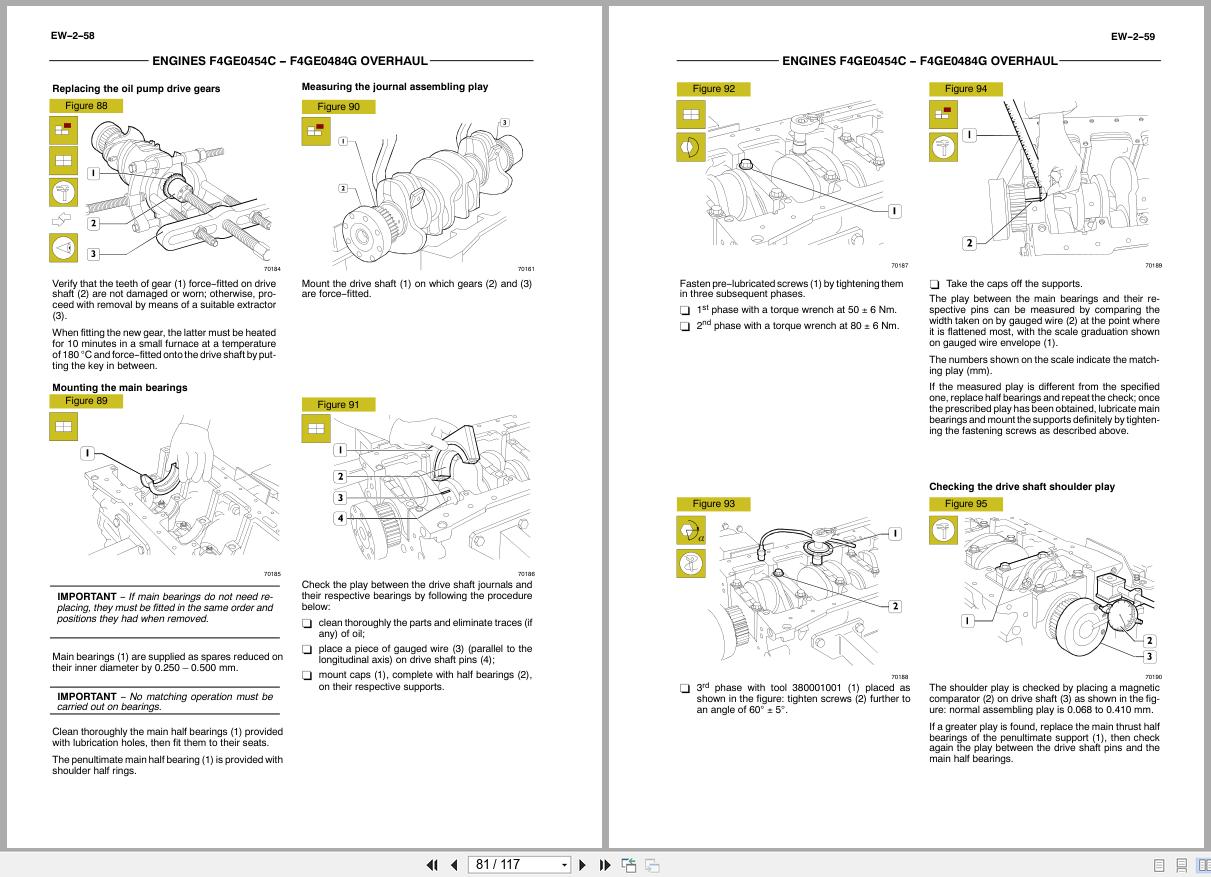
Task: Switch to single page layout view
Action: pyautogui.click(x=1159, y=864)
